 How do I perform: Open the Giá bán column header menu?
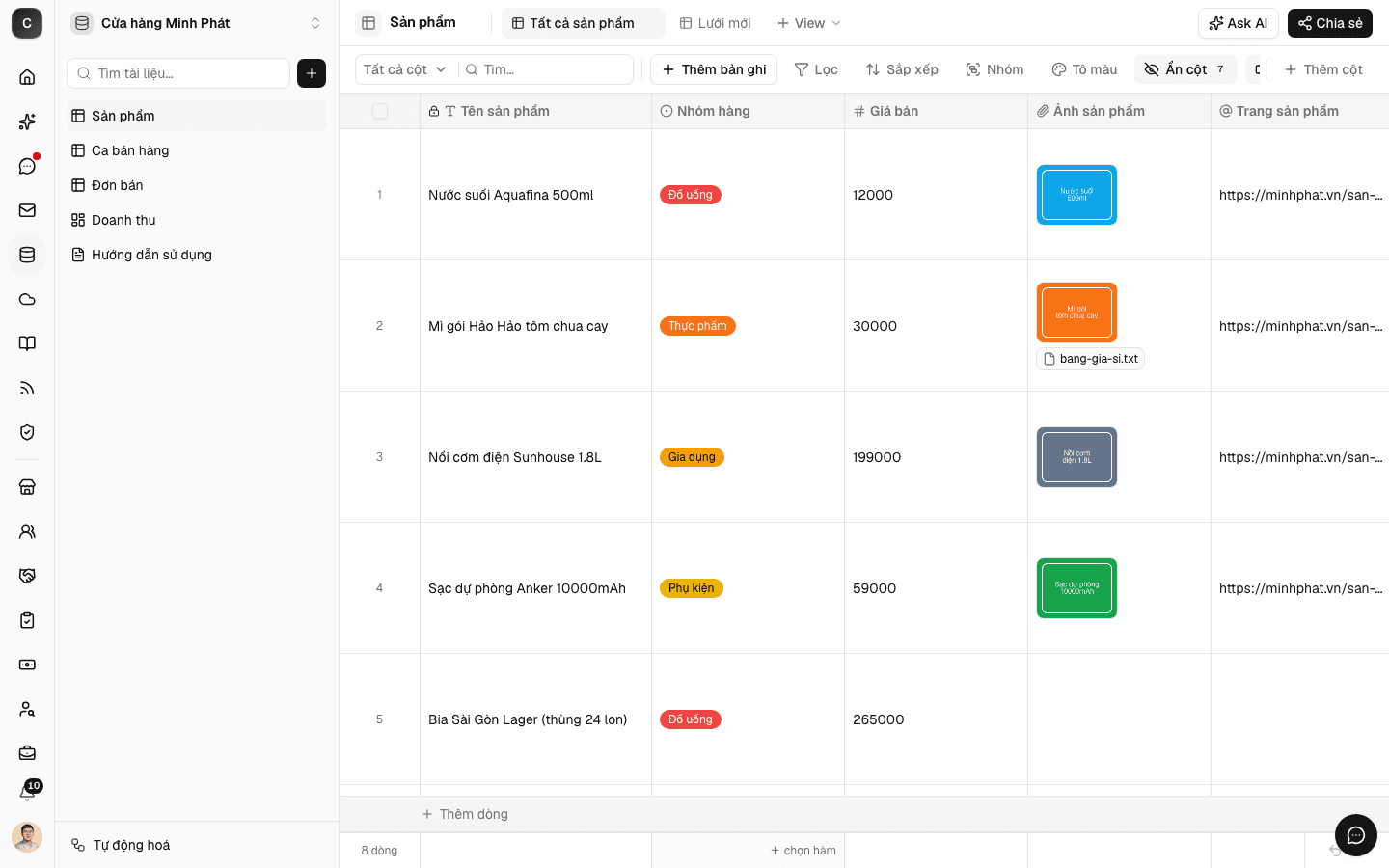[936, 111]
